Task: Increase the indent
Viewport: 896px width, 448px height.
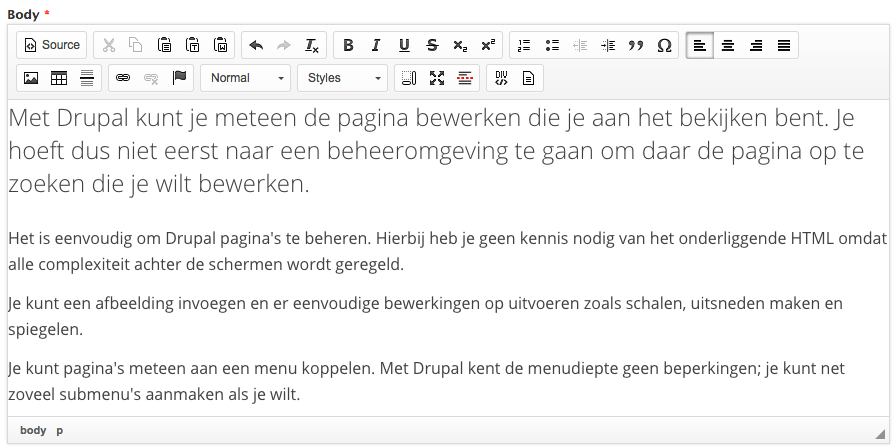Action: click(x=608, y=45)
